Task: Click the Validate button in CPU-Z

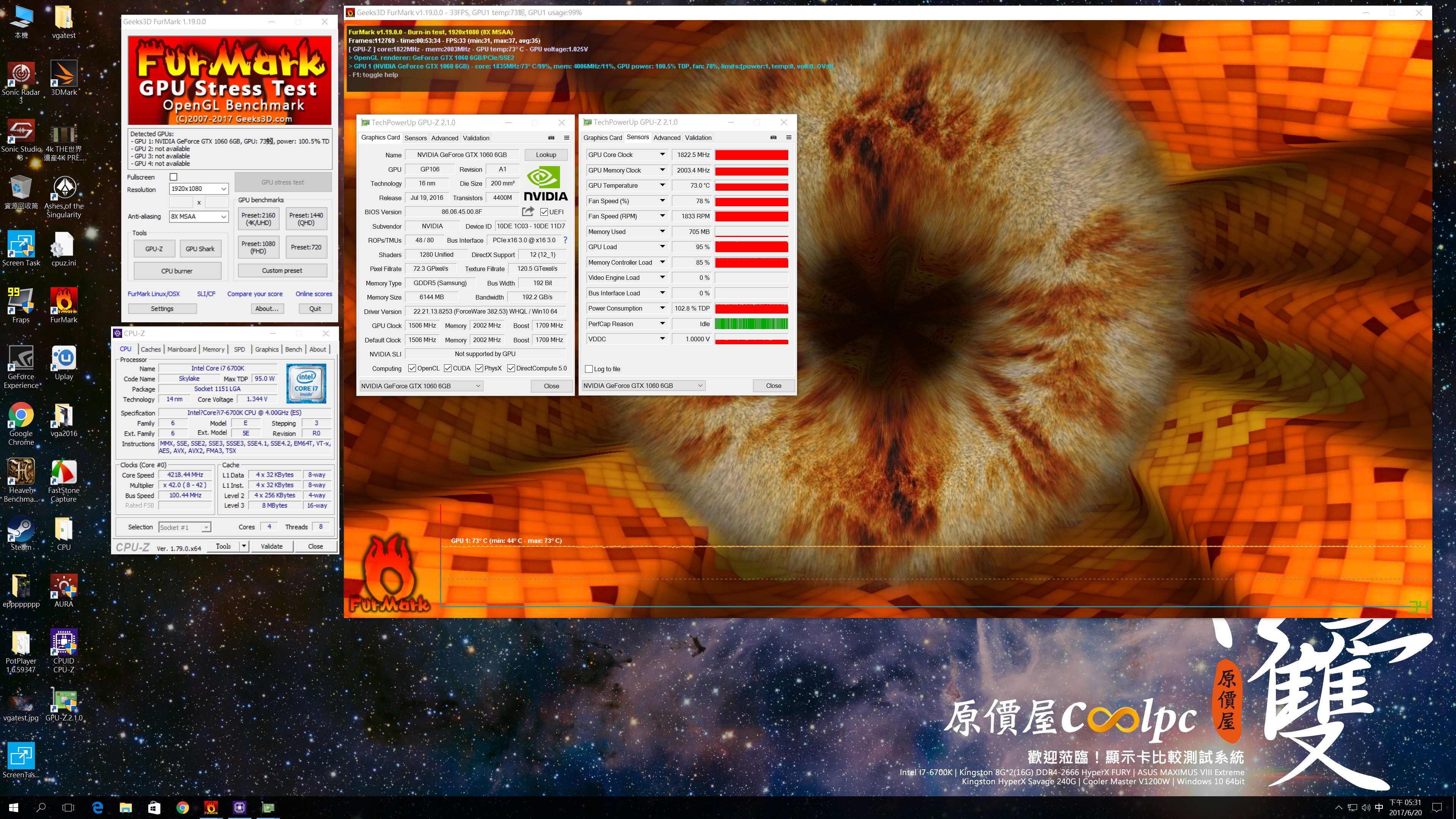Action: [271, 546]
